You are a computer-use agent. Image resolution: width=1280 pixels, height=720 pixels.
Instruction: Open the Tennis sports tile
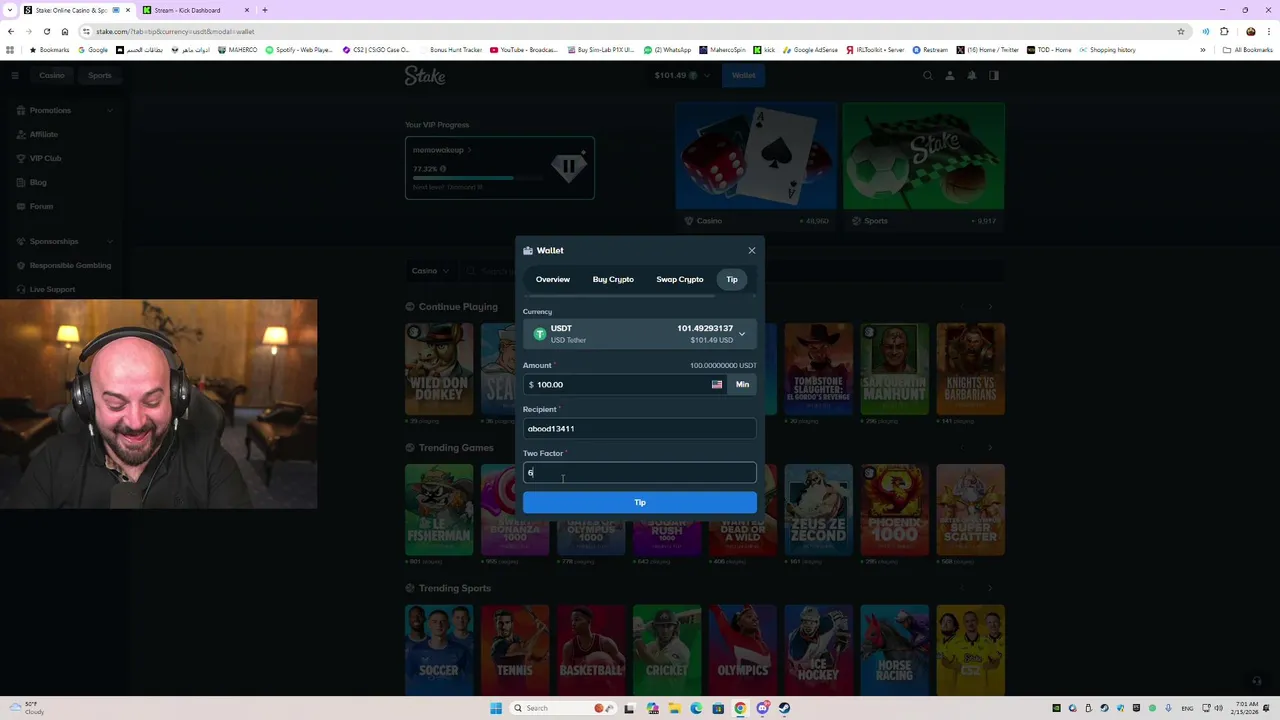[x=515, y=650]
